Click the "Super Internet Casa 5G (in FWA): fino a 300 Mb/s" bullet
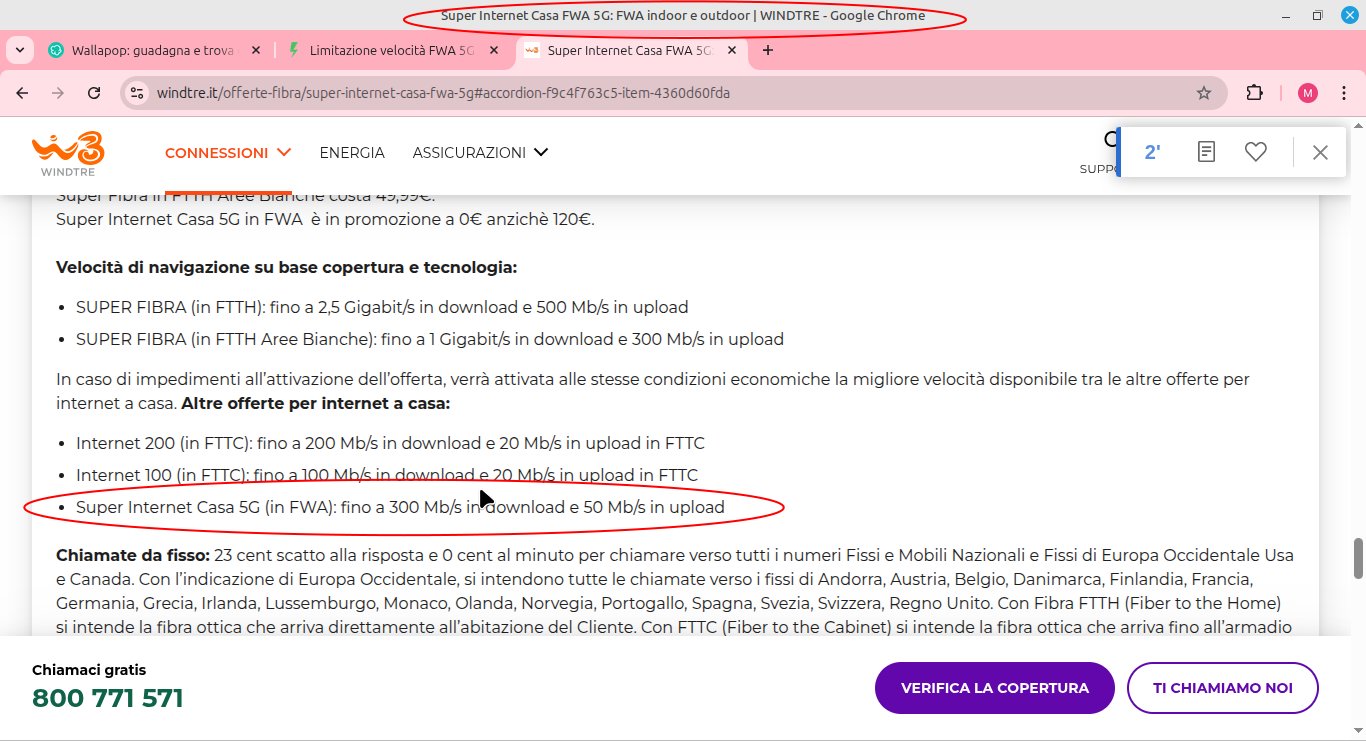 point(400,507)
